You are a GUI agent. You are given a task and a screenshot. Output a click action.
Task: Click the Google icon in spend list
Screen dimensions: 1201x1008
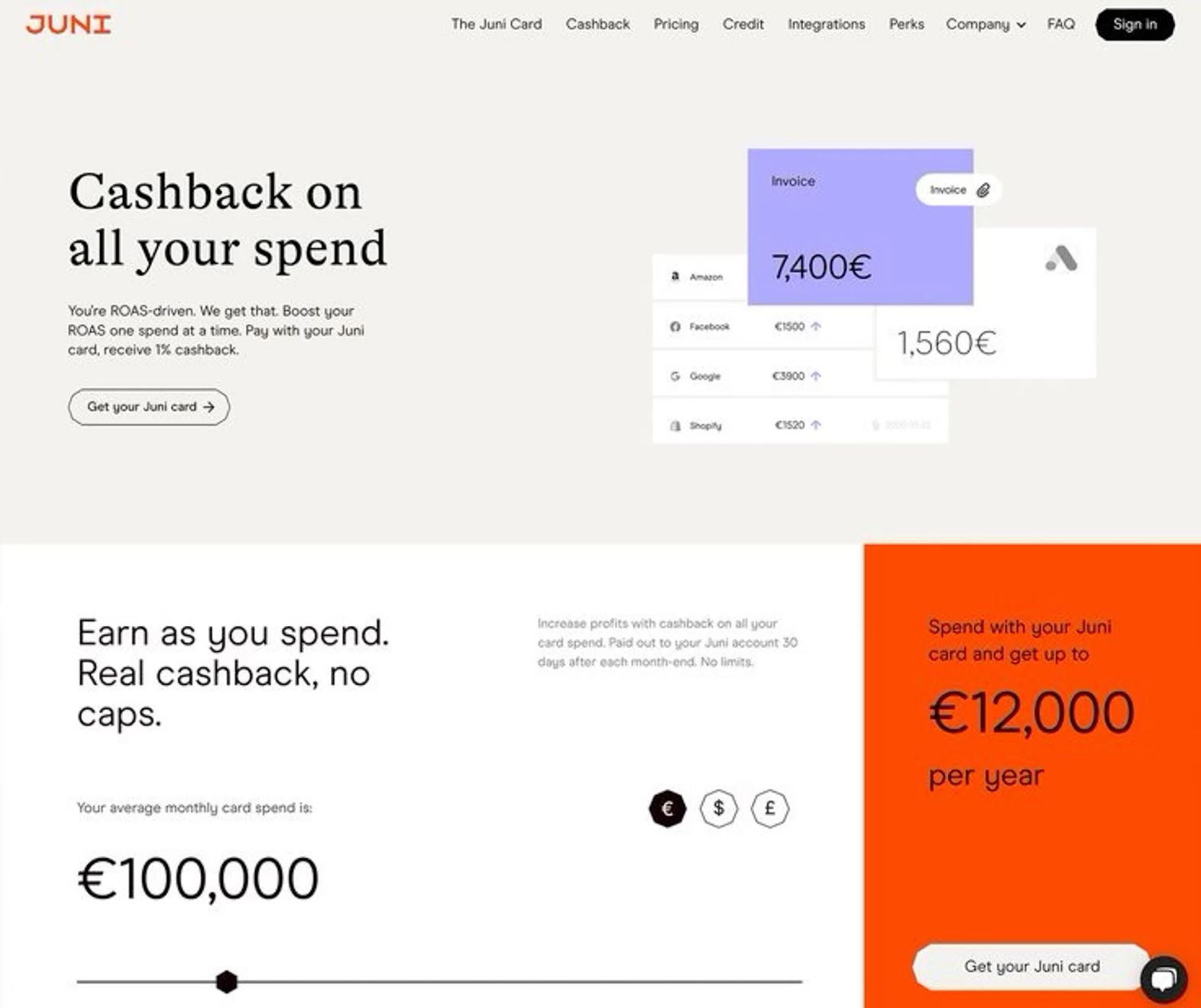click(675, 376)
